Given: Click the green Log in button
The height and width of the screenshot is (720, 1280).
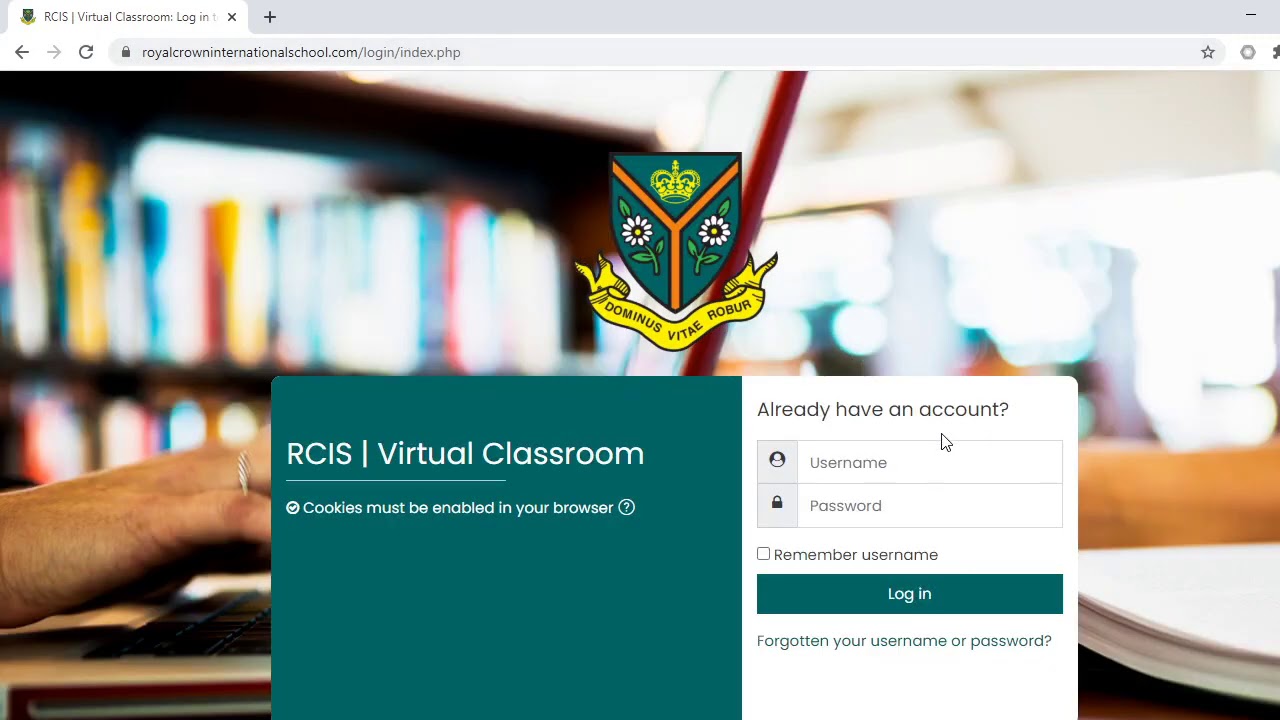Looking at the screenshot, I should coord(910,594).
